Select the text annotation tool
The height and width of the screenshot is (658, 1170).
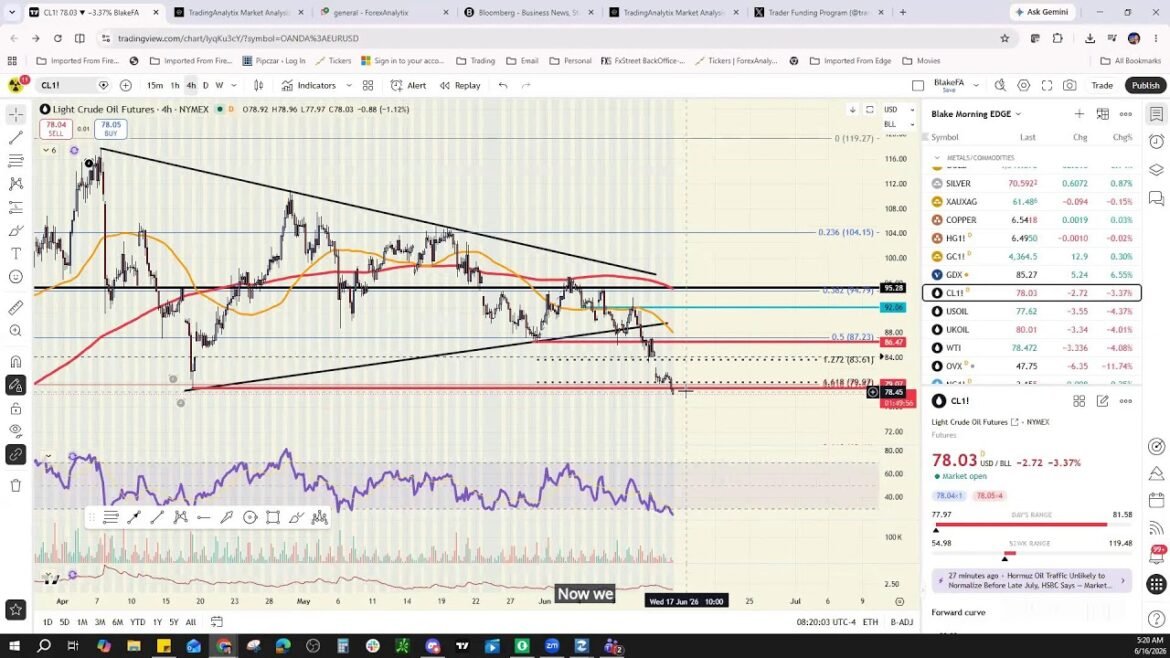click(16, 254)
